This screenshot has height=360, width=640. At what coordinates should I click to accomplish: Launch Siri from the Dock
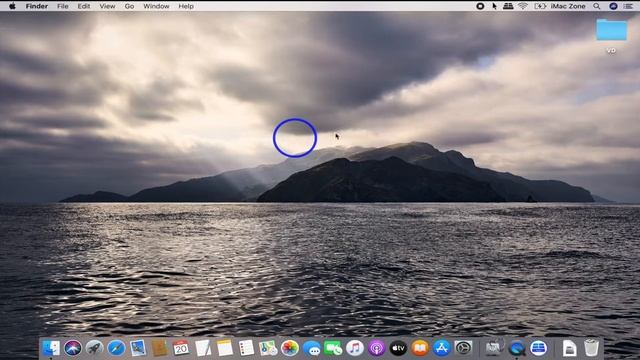click(73, 348)
